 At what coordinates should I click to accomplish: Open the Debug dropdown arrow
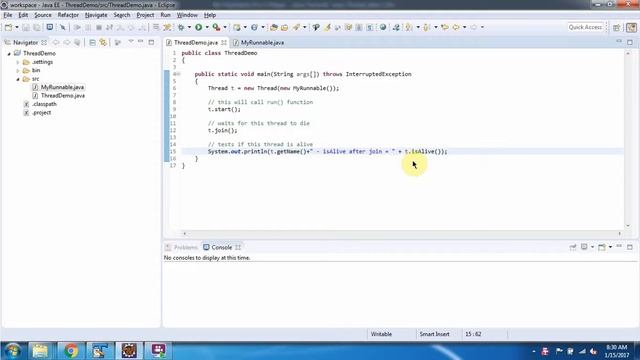point(189,27)
